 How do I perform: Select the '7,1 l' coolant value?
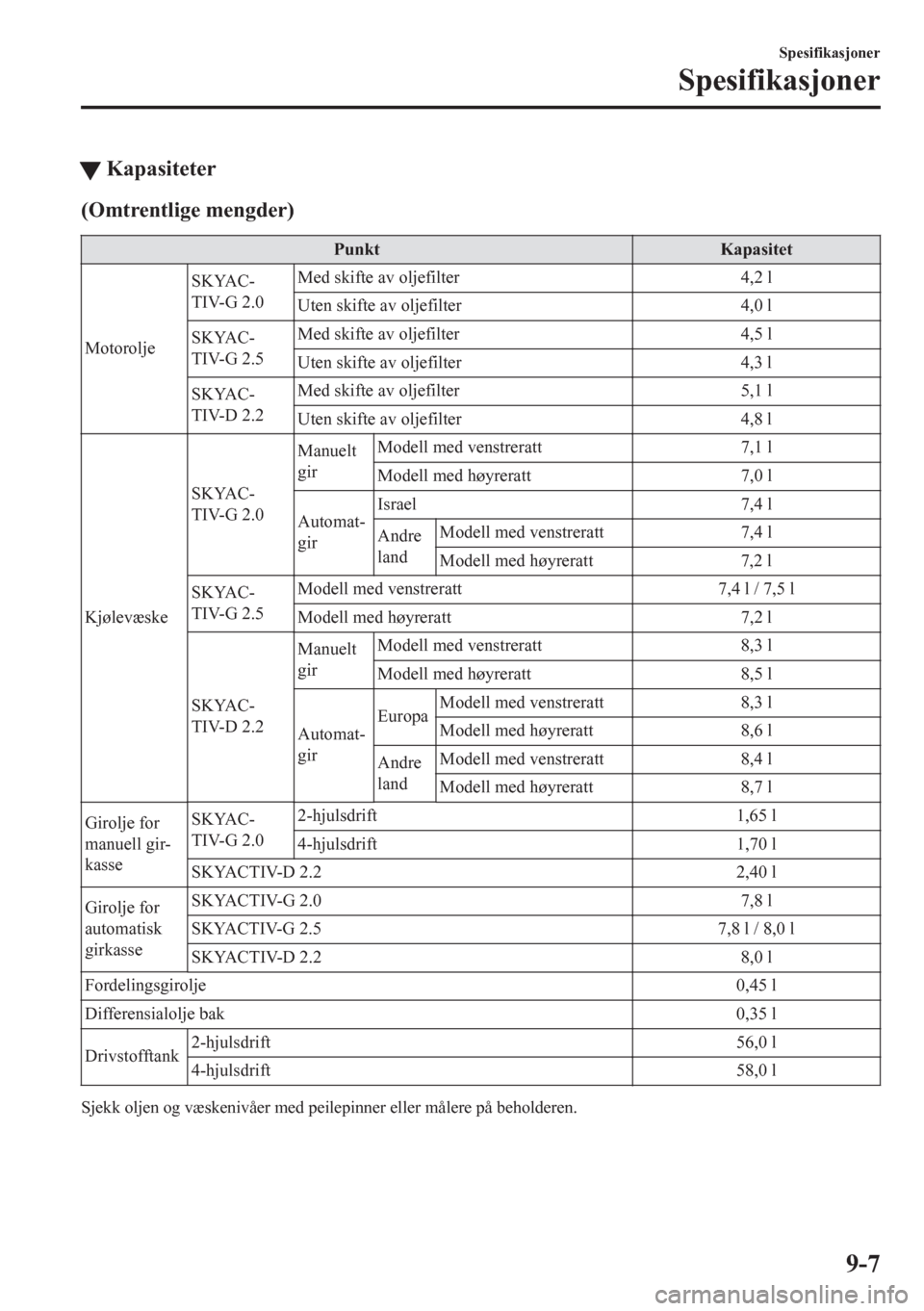tap(757, 448)
